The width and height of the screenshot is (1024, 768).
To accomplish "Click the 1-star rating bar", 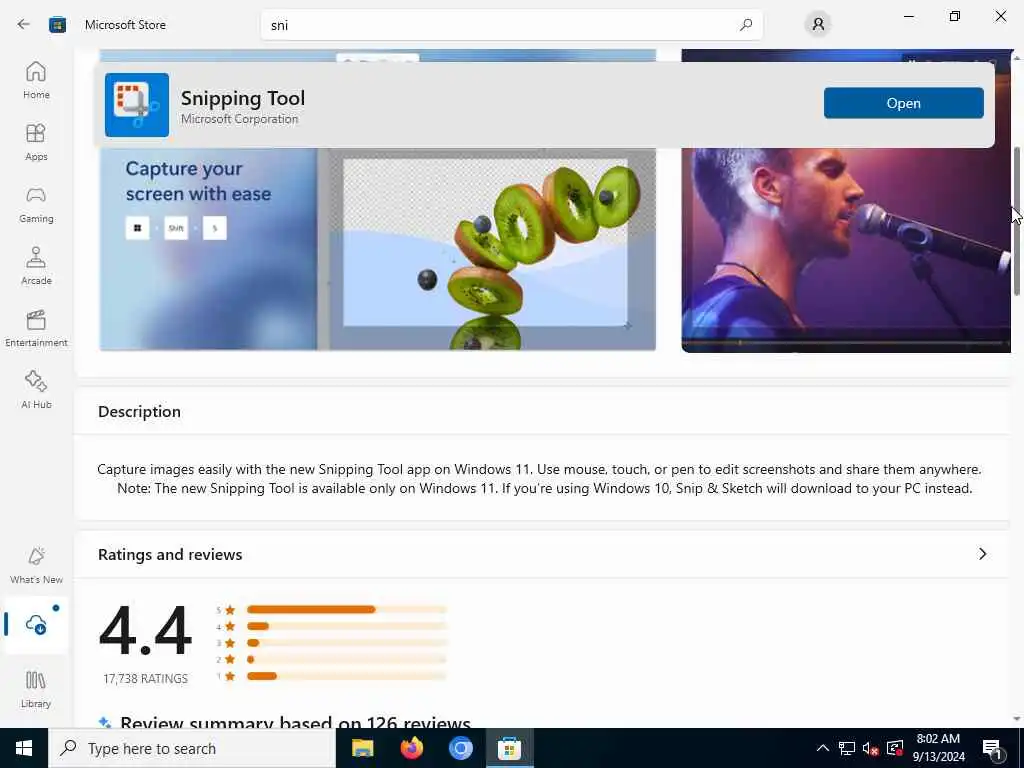I will [x=346, y=676].
